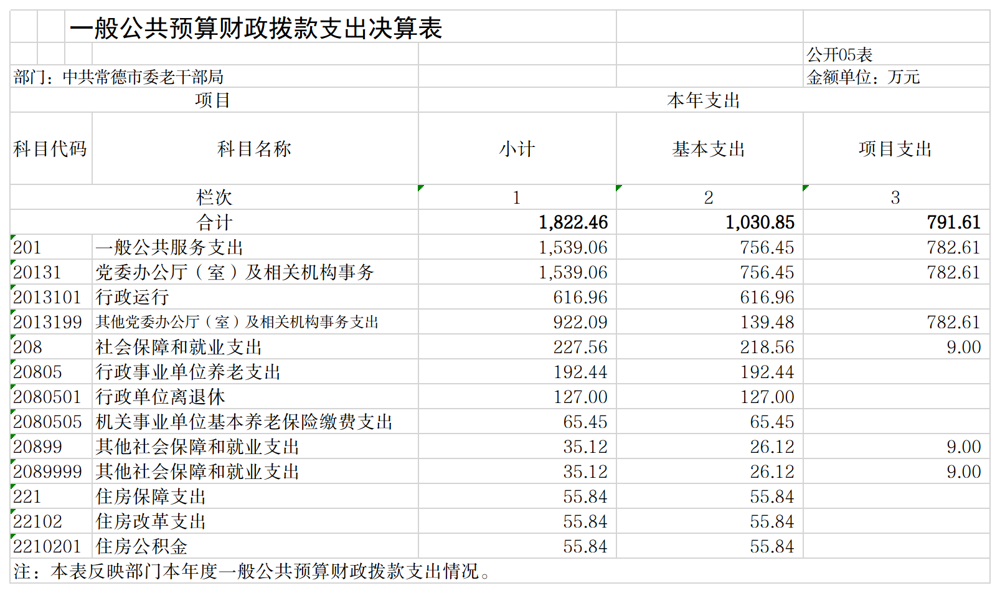
Task: Click subject code 2080505
Action: point(47,421)
